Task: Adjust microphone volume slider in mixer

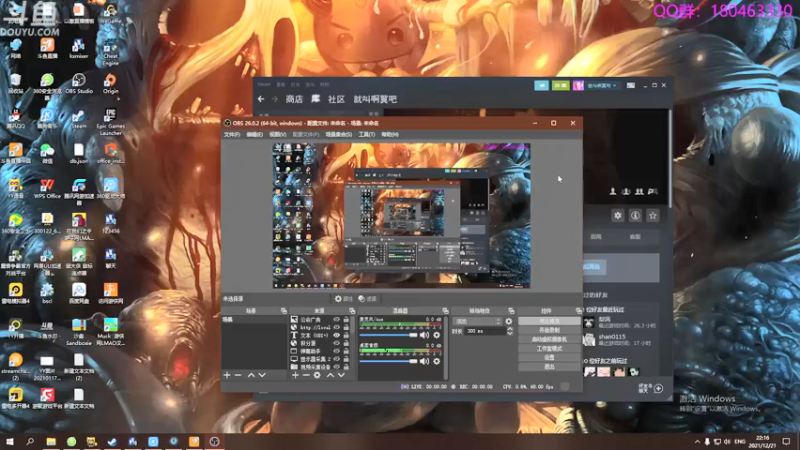Action: click(388, 335)
